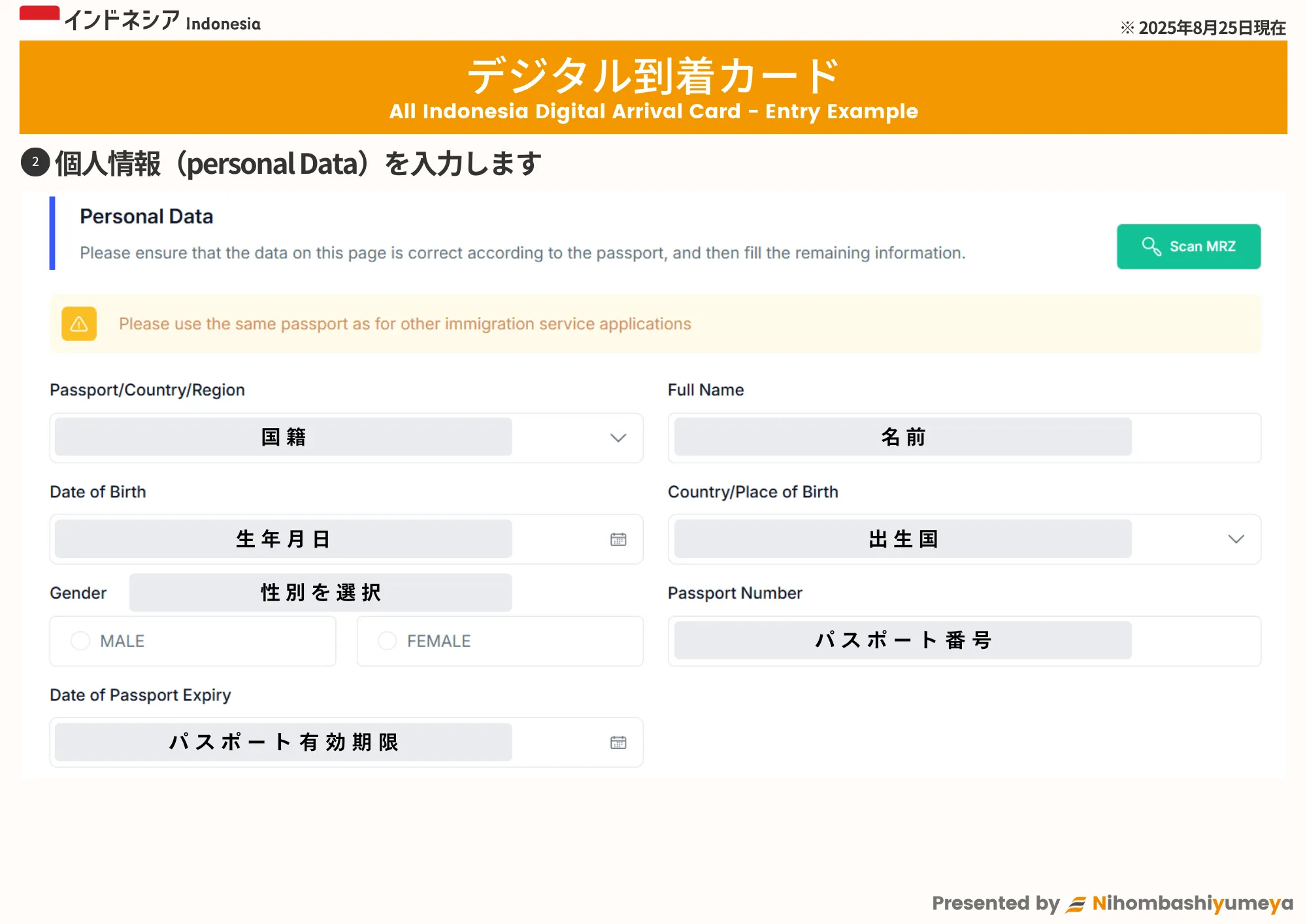1307x924 pixels.
Task: Click the yellow warning triangle icon
Action: (79, 324)
